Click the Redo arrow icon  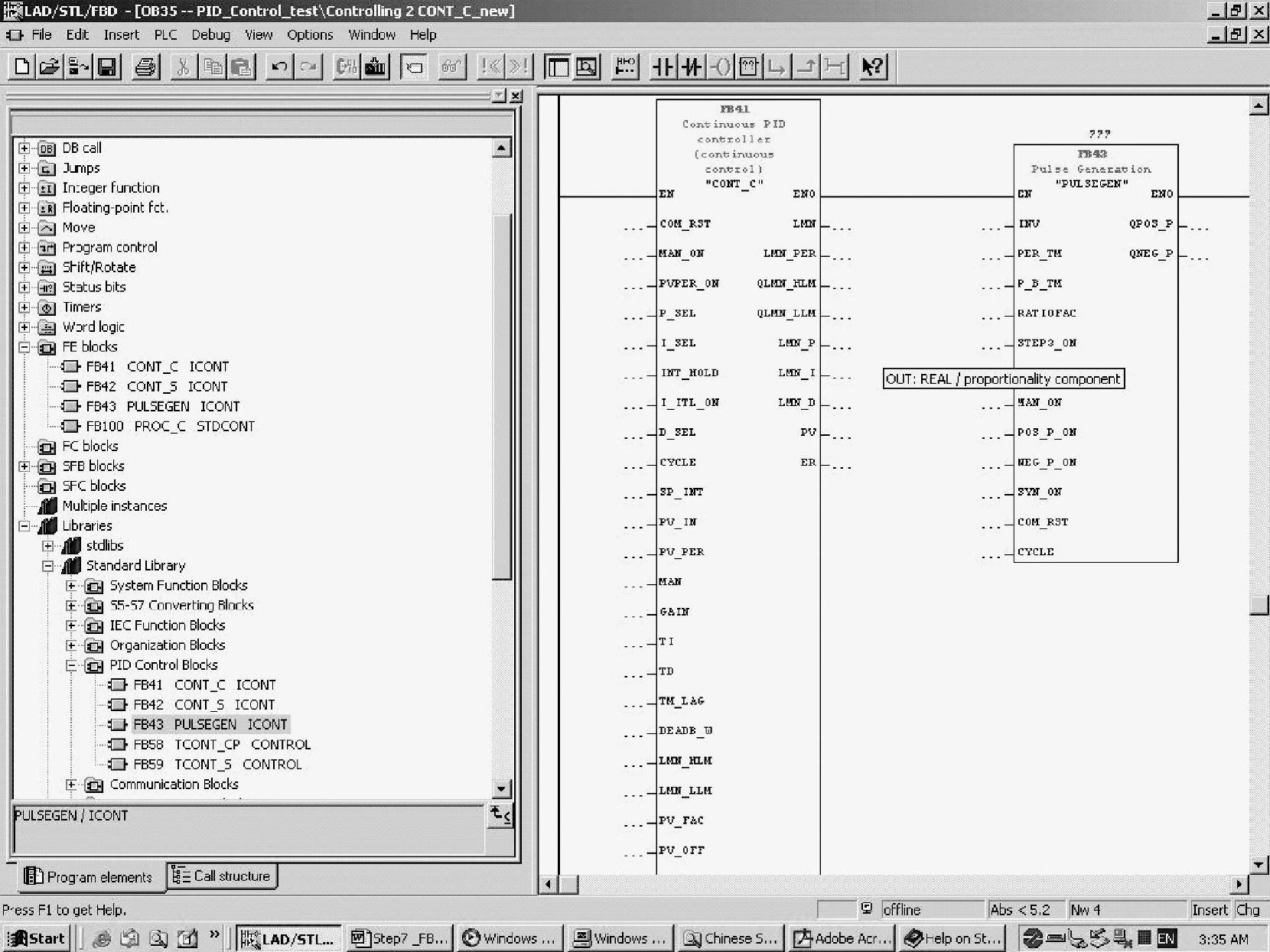click(308, 67)
